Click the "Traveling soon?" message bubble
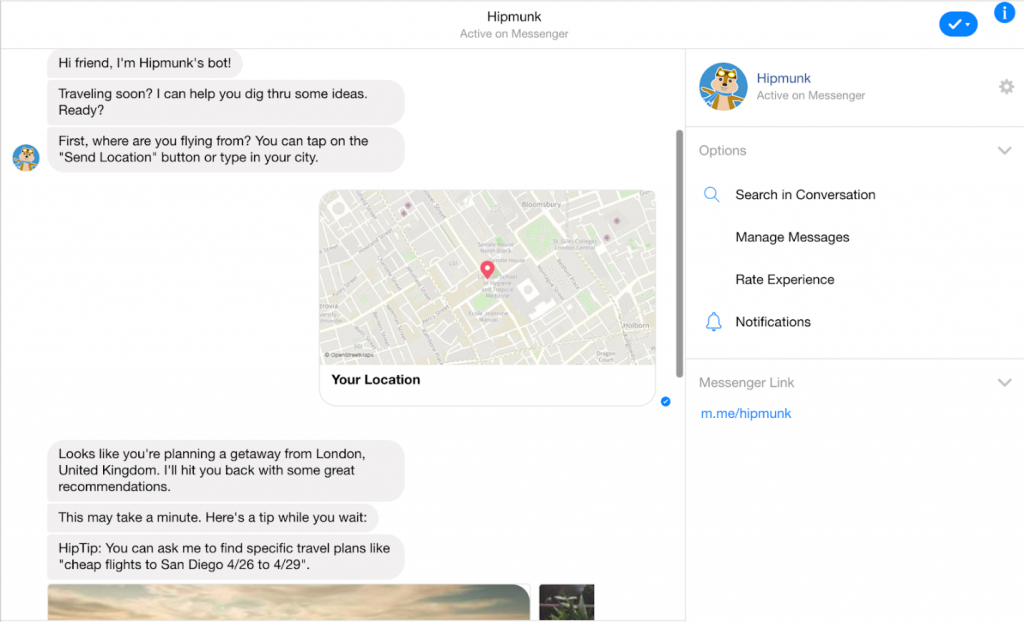1024x622 pixels. (225, 102)
